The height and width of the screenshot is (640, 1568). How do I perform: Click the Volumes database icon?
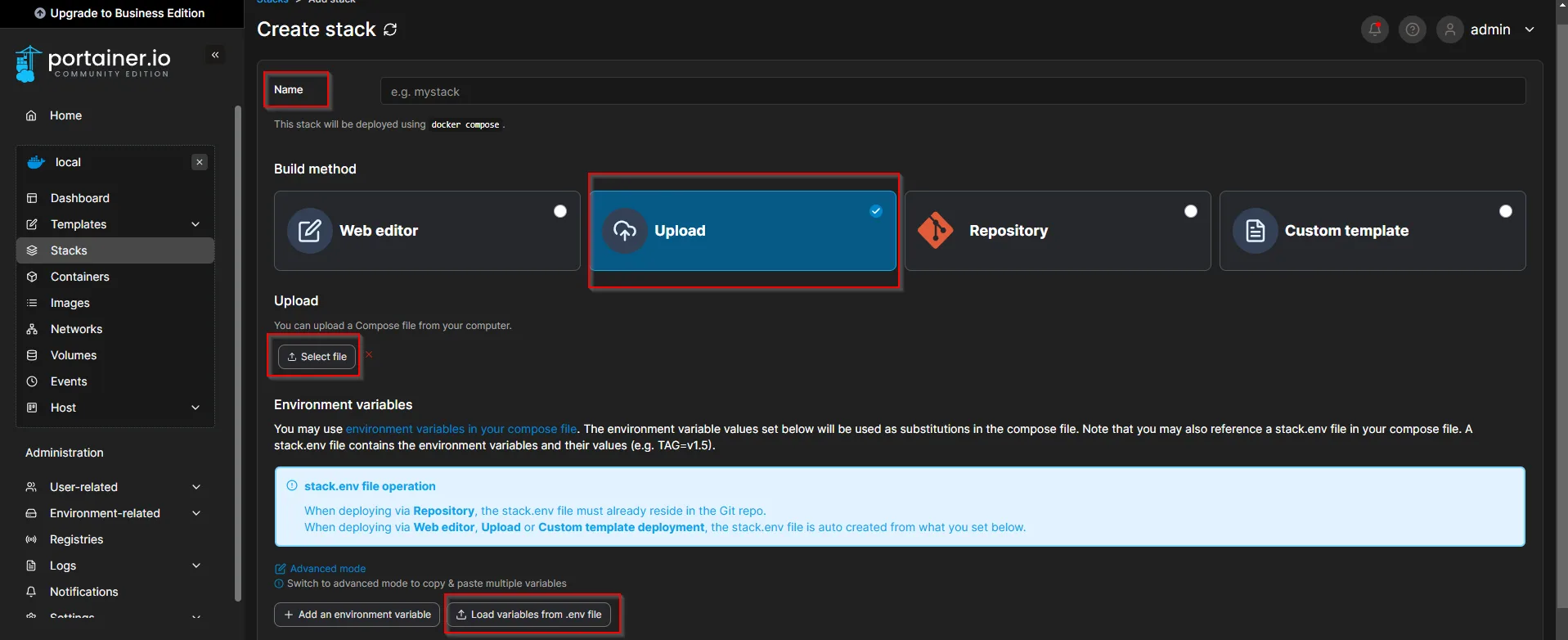point(32,355)
